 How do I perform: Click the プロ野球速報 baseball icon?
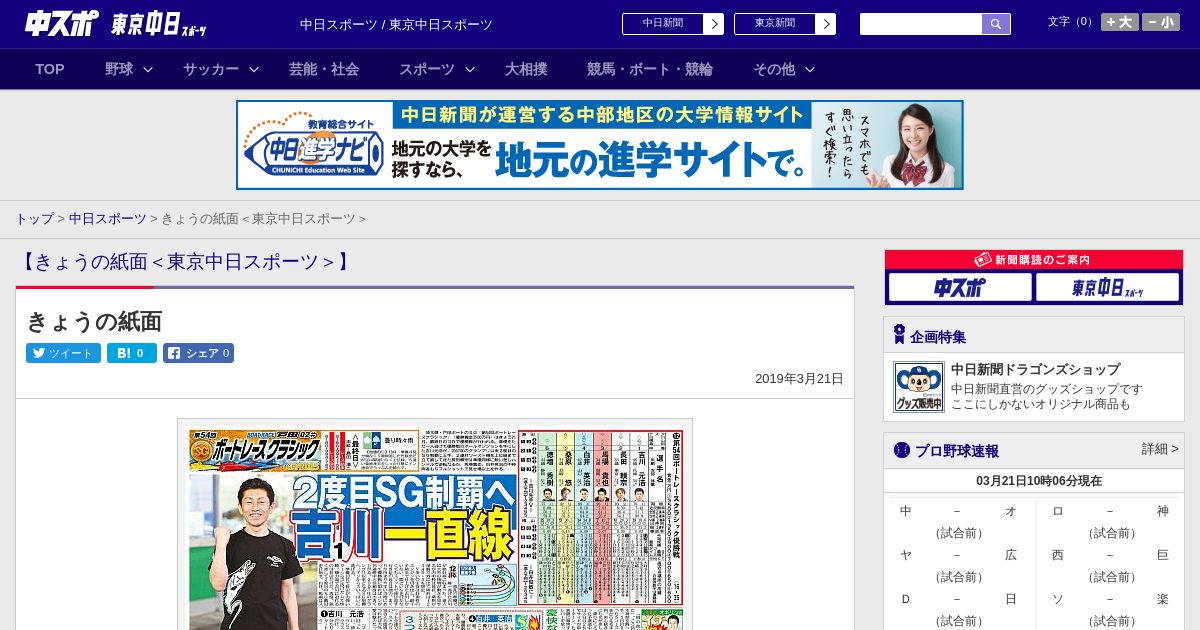click(x=902, y=450)
